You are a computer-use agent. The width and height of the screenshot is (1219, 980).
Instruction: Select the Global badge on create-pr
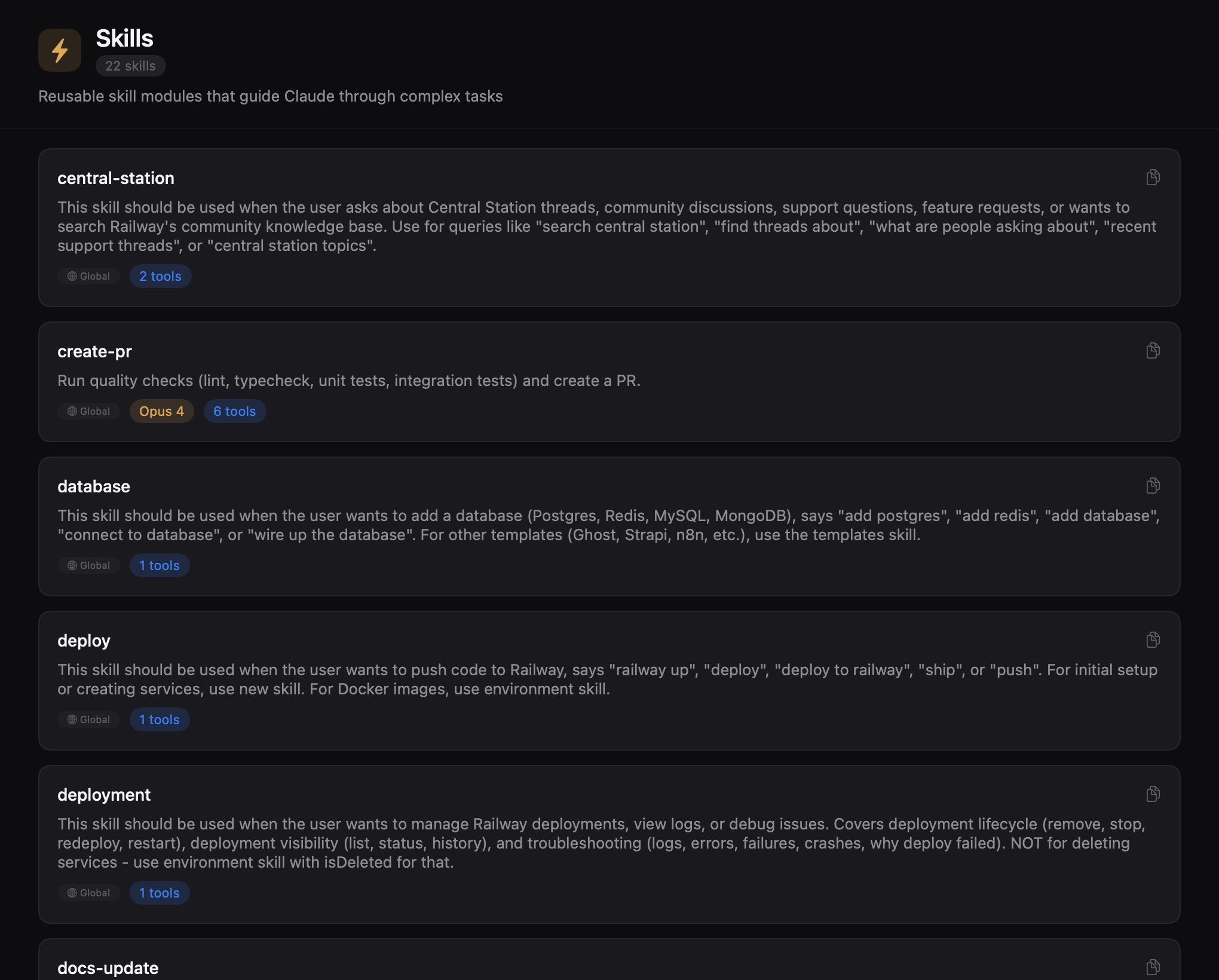(x=88, y=411)
